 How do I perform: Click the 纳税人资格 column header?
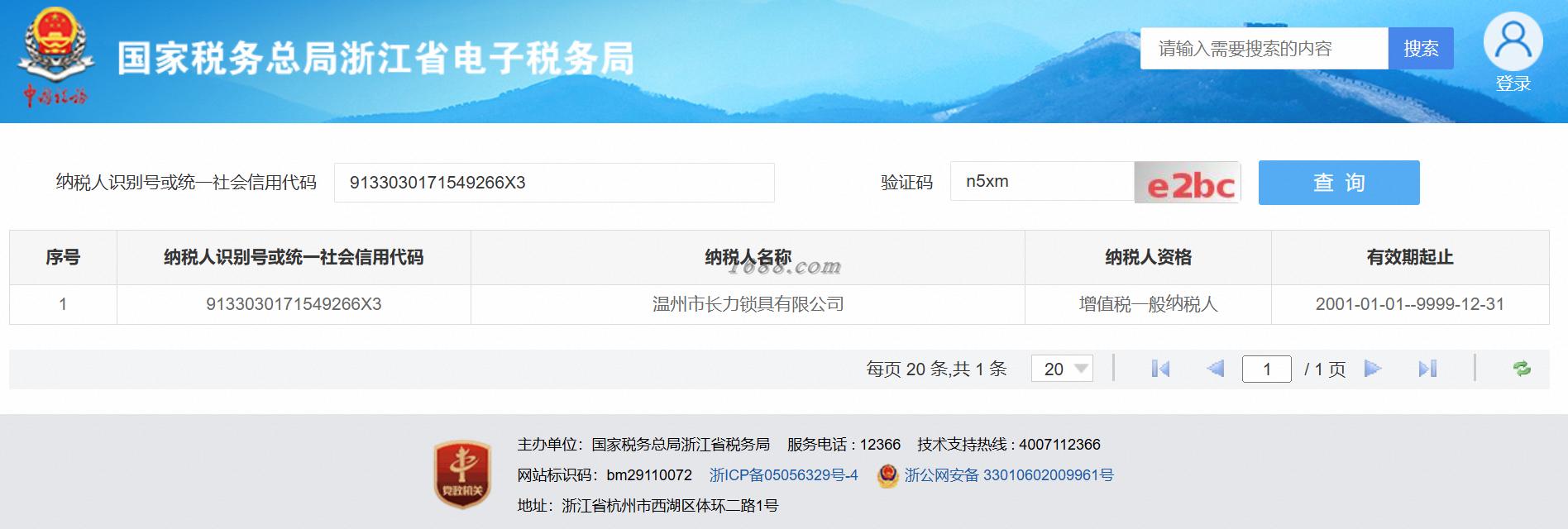1148,257
